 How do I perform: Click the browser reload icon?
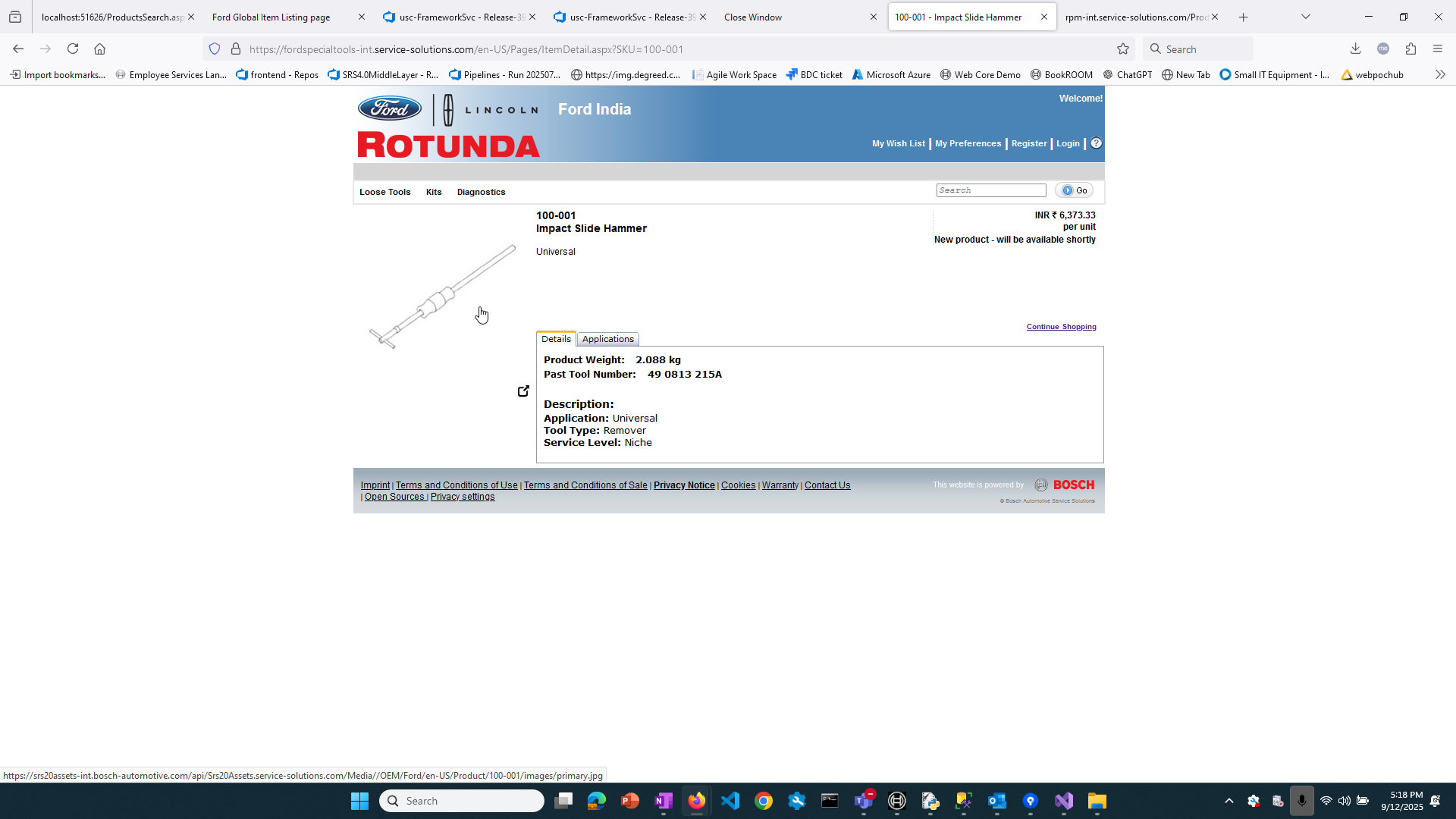[x=73, y=49]
